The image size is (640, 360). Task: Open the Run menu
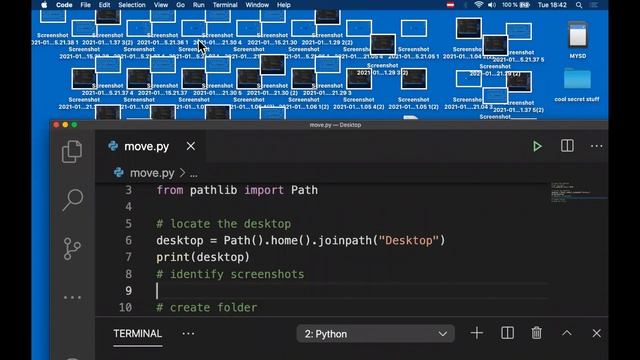click(x=198, y=5)
